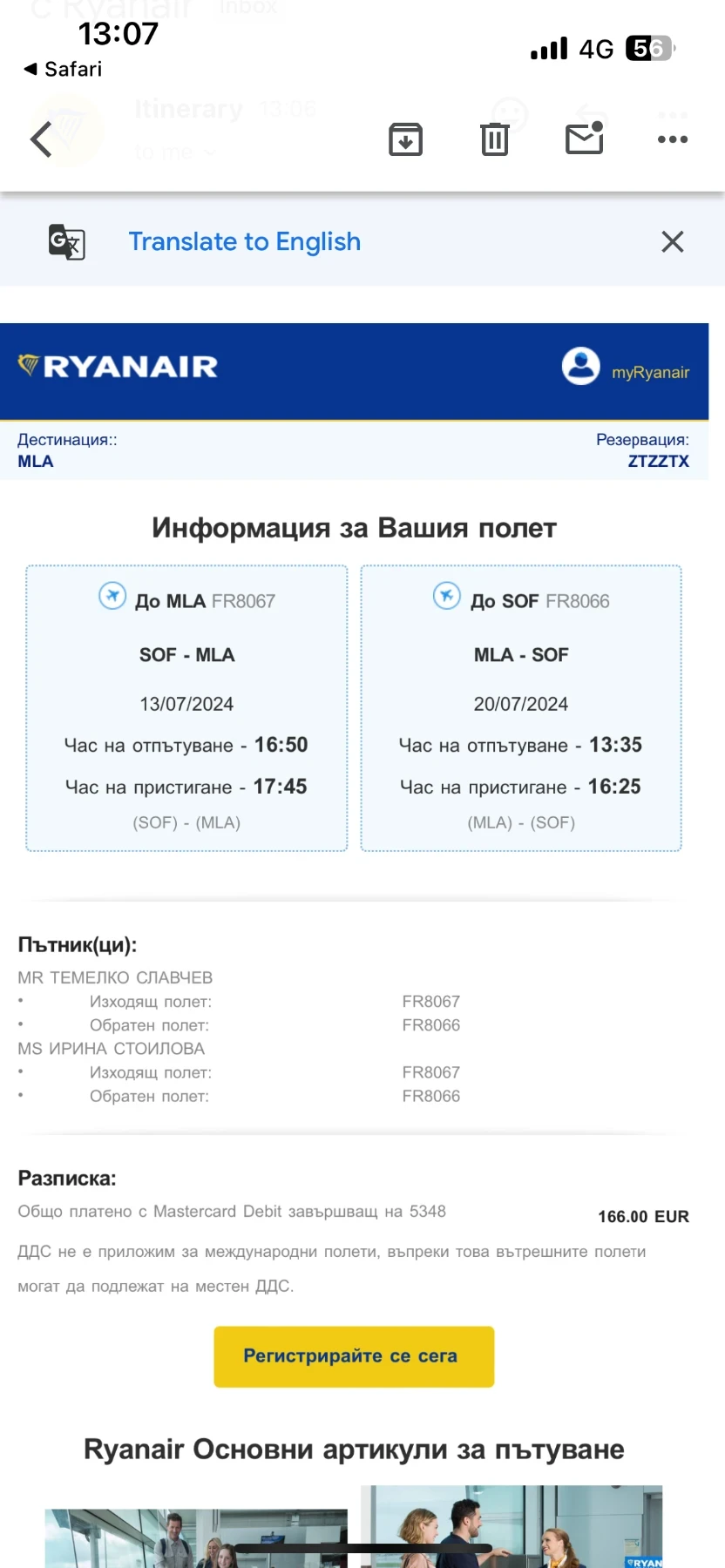Click Translate to English link
This screenshot has height=1568, width=725.
(x=244, y=241)
